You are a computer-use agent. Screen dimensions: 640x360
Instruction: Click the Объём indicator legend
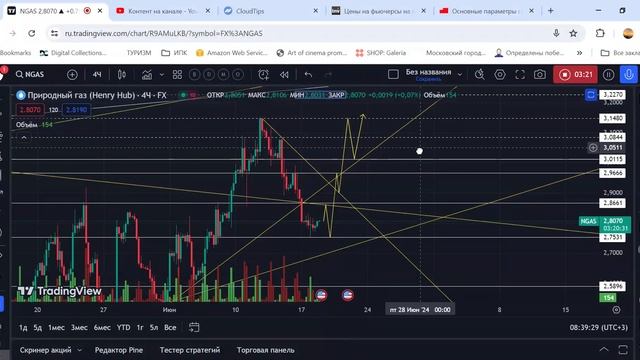pos(34,125)
